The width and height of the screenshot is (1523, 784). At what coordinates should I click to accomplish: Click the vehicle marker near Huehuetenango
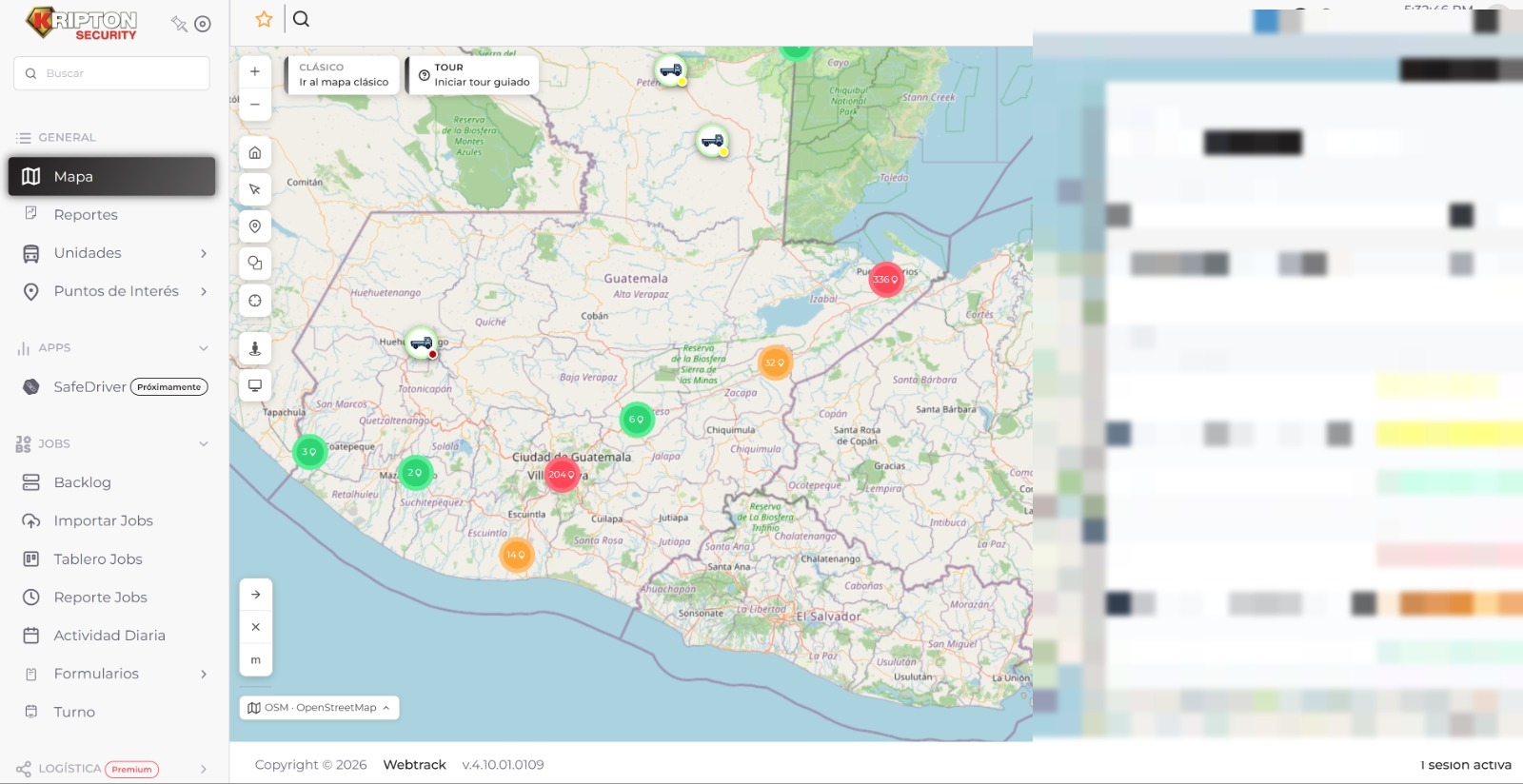[422, 343]
